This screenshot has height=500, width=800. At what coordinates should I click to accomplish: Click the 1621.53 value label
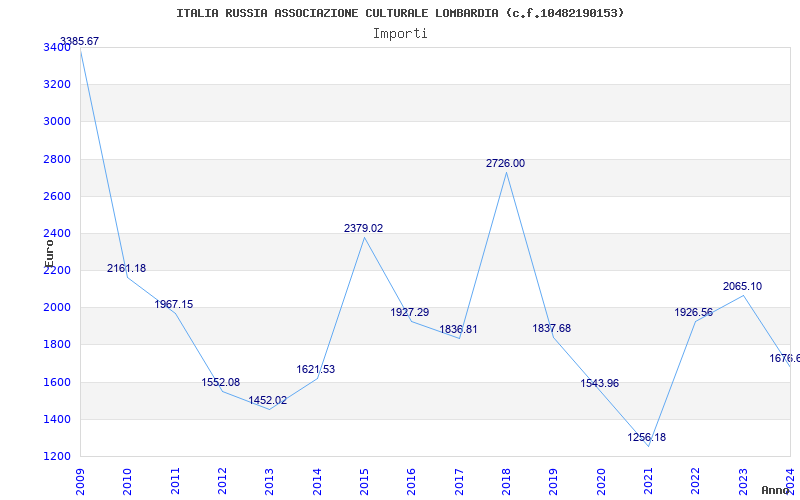pos(316,369)
